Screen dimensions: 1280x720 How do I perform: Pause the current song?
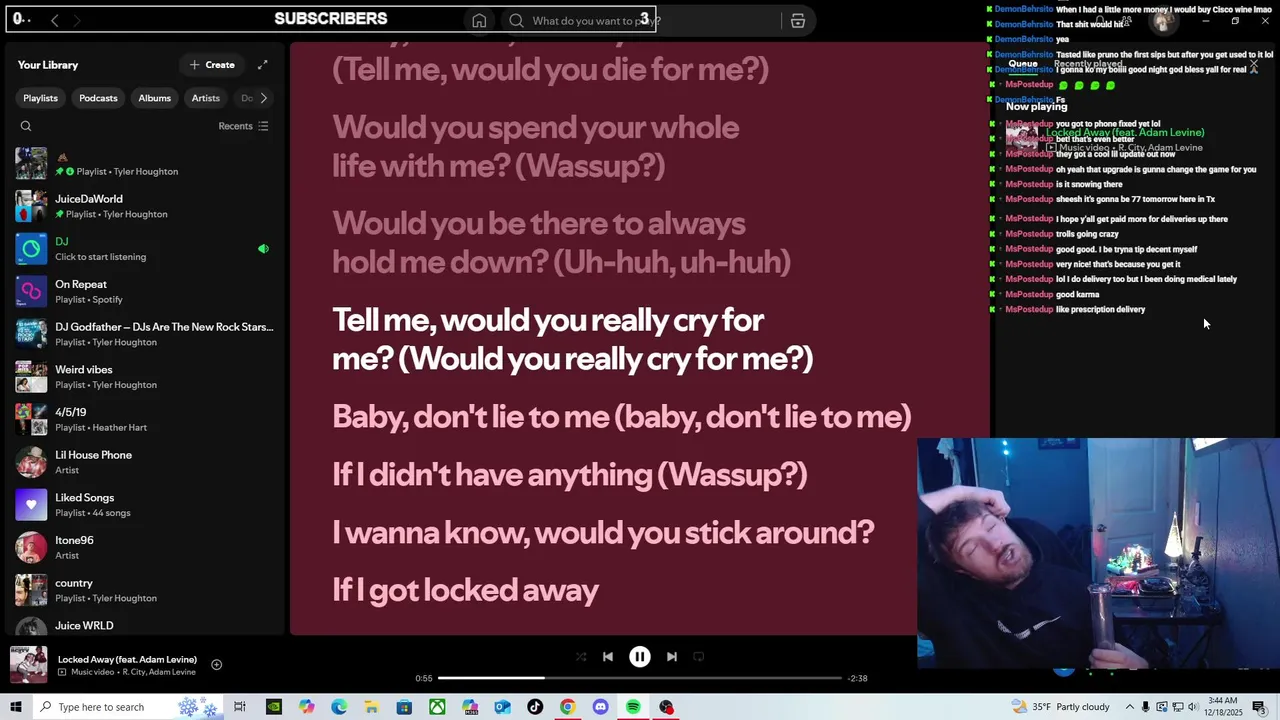coord(640,657)
